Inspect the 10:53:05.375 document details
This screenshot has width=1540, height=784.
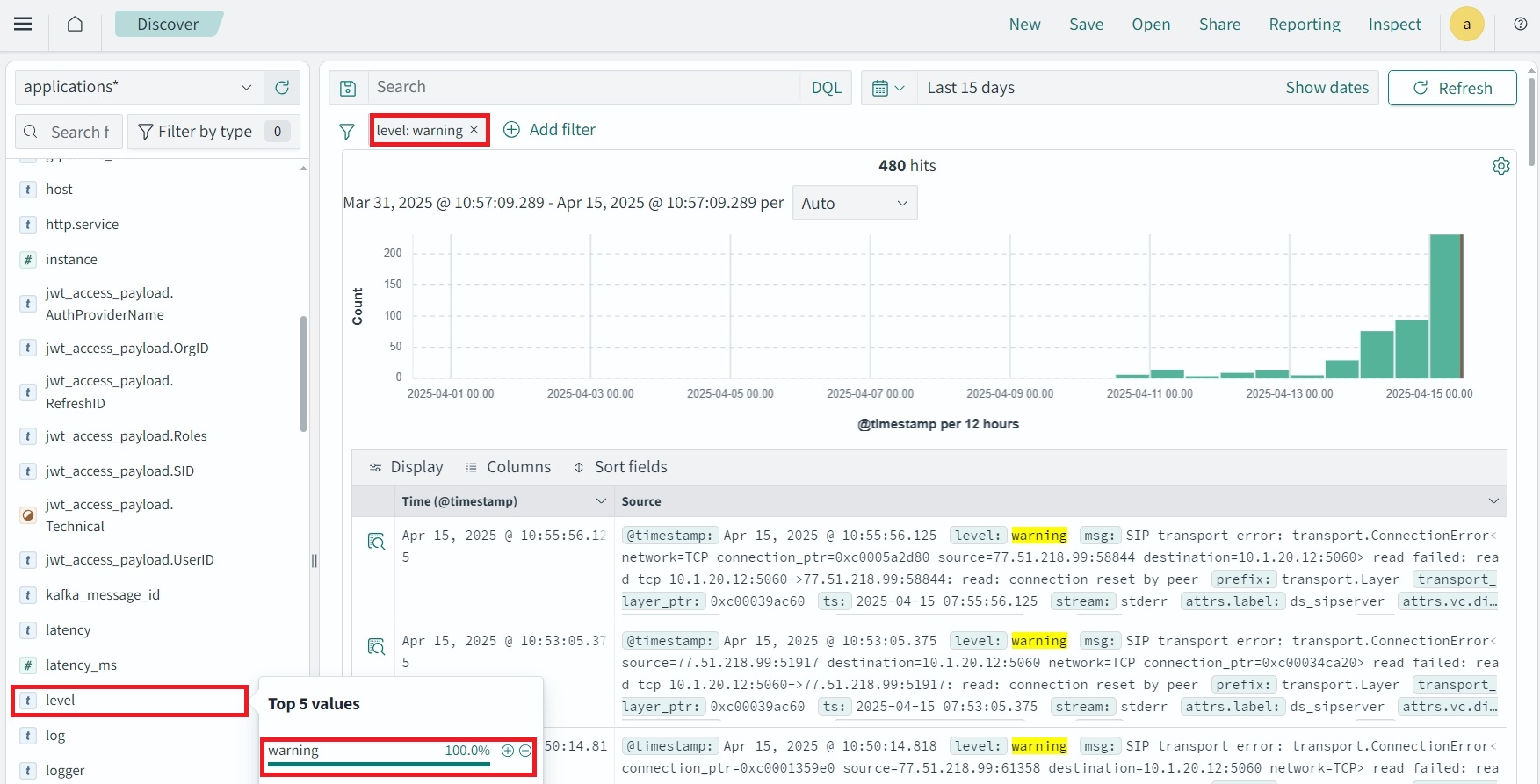click(376, 646)
